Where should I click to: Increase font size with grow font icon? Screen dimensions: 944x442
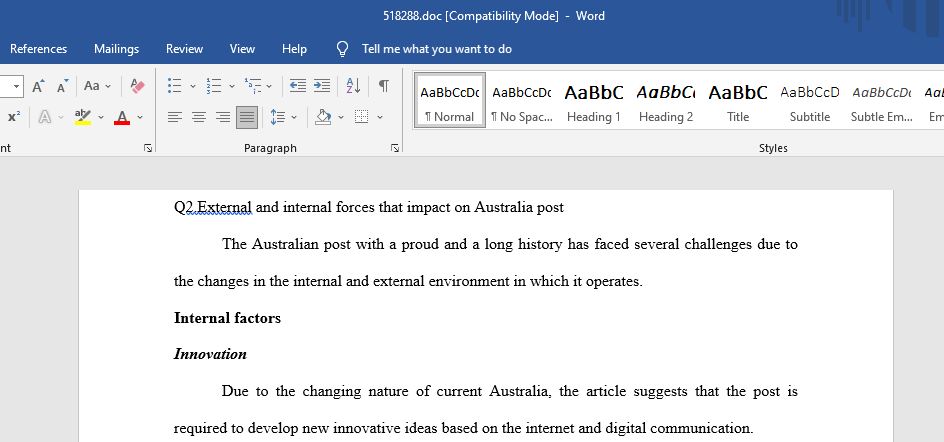click(x=38, y=86)
